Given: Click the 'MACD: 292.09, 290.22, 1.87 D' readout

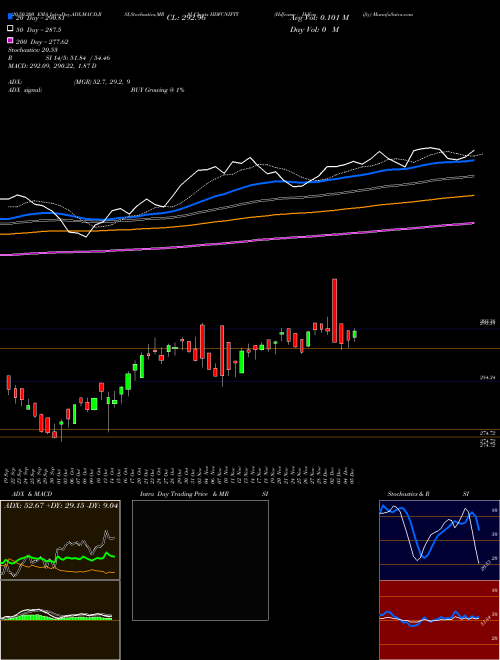Looking at the screenshot, I should coord(52,66).
